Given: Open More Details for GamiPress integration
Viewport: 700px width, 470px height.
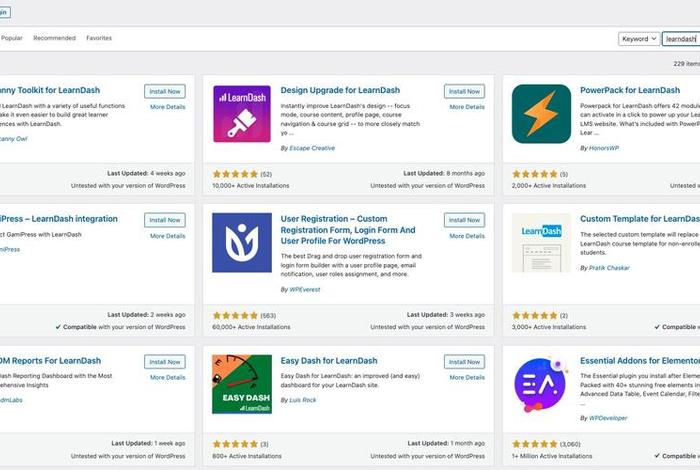Looking at the screenshot, I should [x=167, y=236].
